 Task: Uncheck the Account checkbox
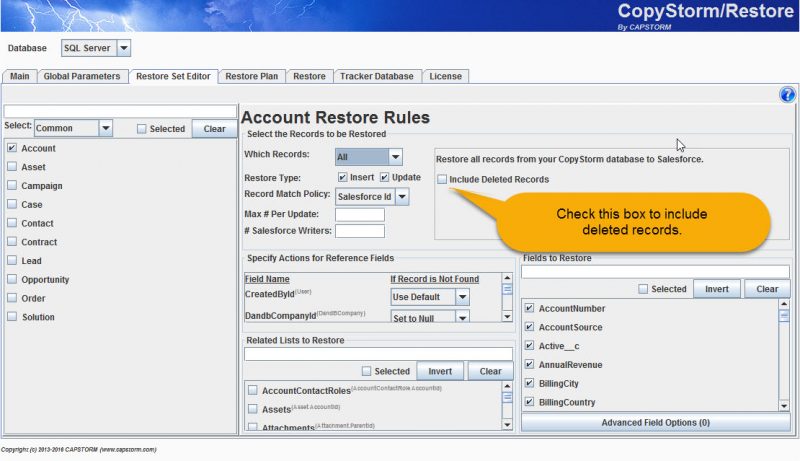[x=12, y=148]
